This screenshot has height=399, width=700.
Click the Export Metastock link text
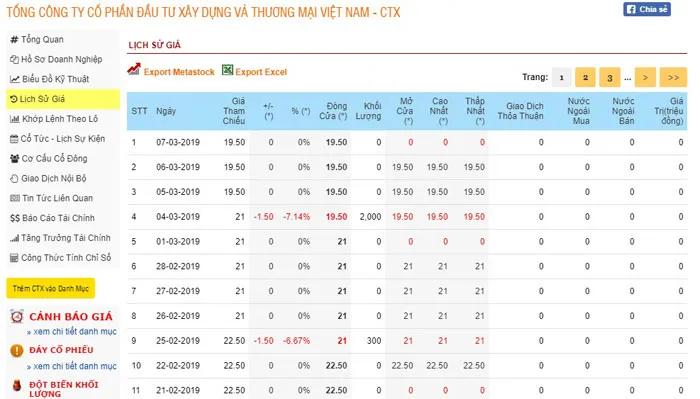[x=179, y=72]
